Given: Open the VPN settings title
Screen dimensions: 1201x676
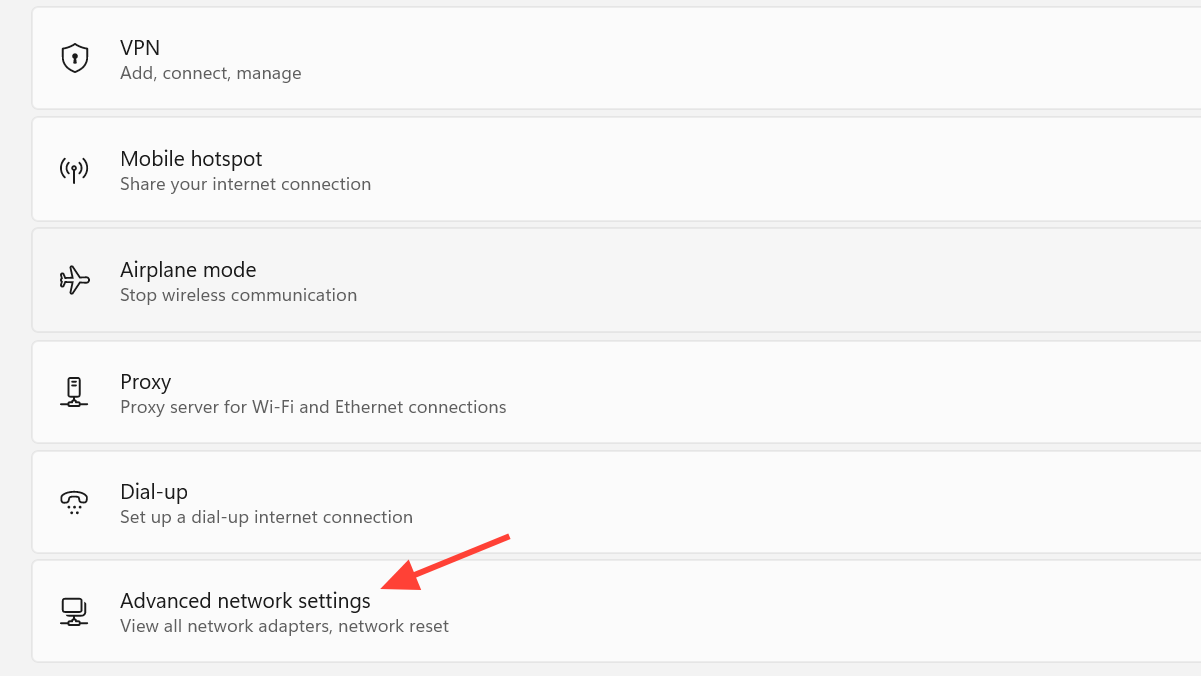Looking at the screenshot, I should click(140, 48).
